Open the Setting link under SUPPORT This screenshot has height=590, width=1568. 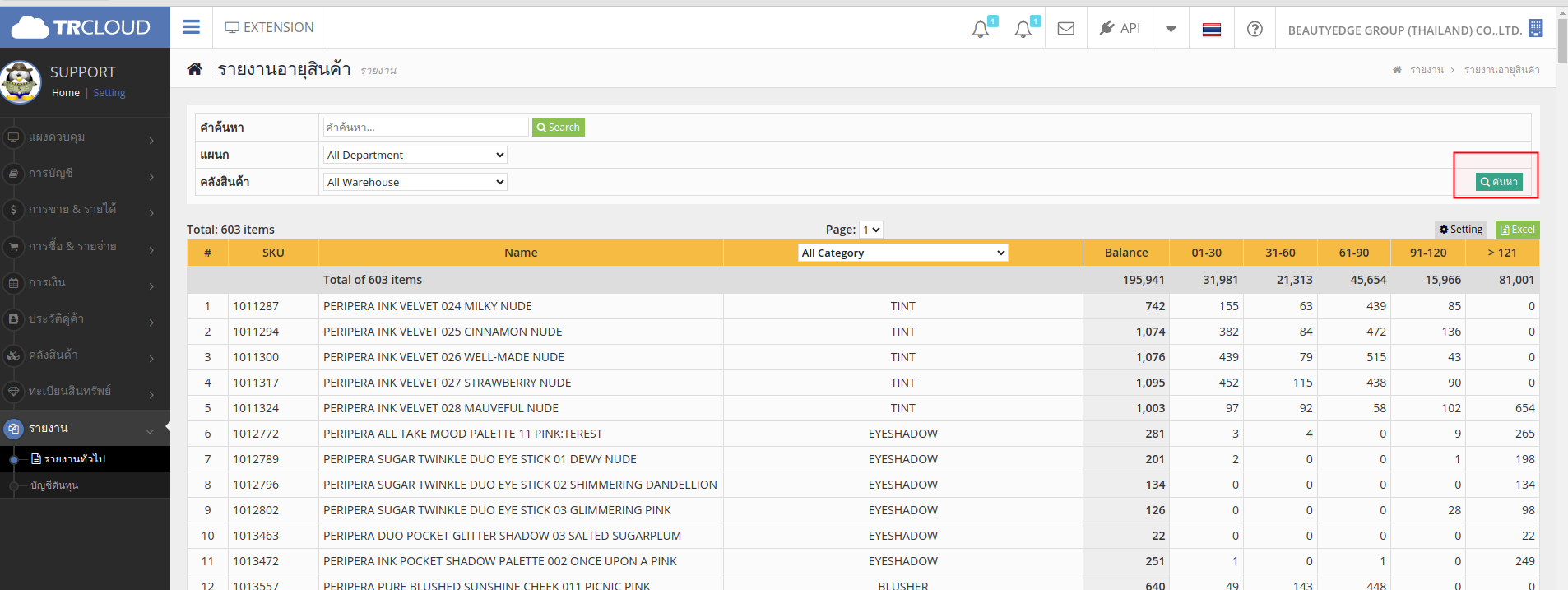pos(109,93)
